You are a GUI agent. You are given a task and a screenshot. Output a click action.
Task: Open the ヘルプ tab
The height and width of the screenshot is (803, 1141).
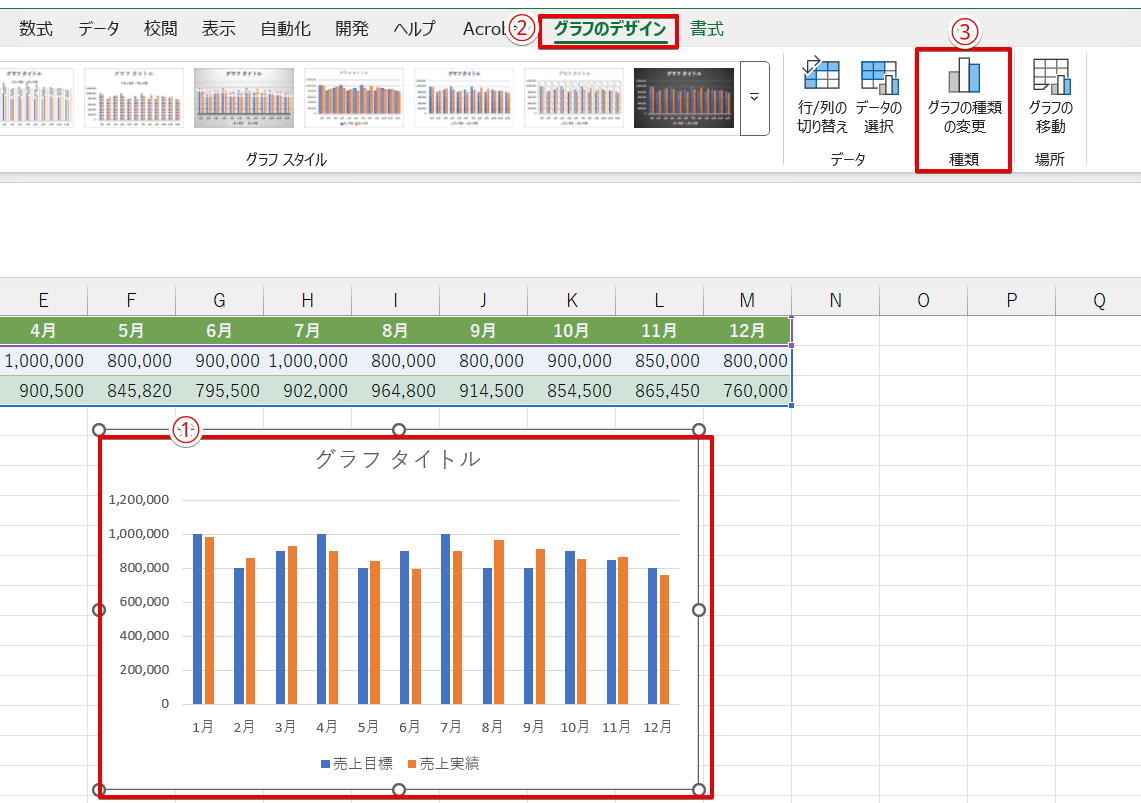click(x=414, y=29)
